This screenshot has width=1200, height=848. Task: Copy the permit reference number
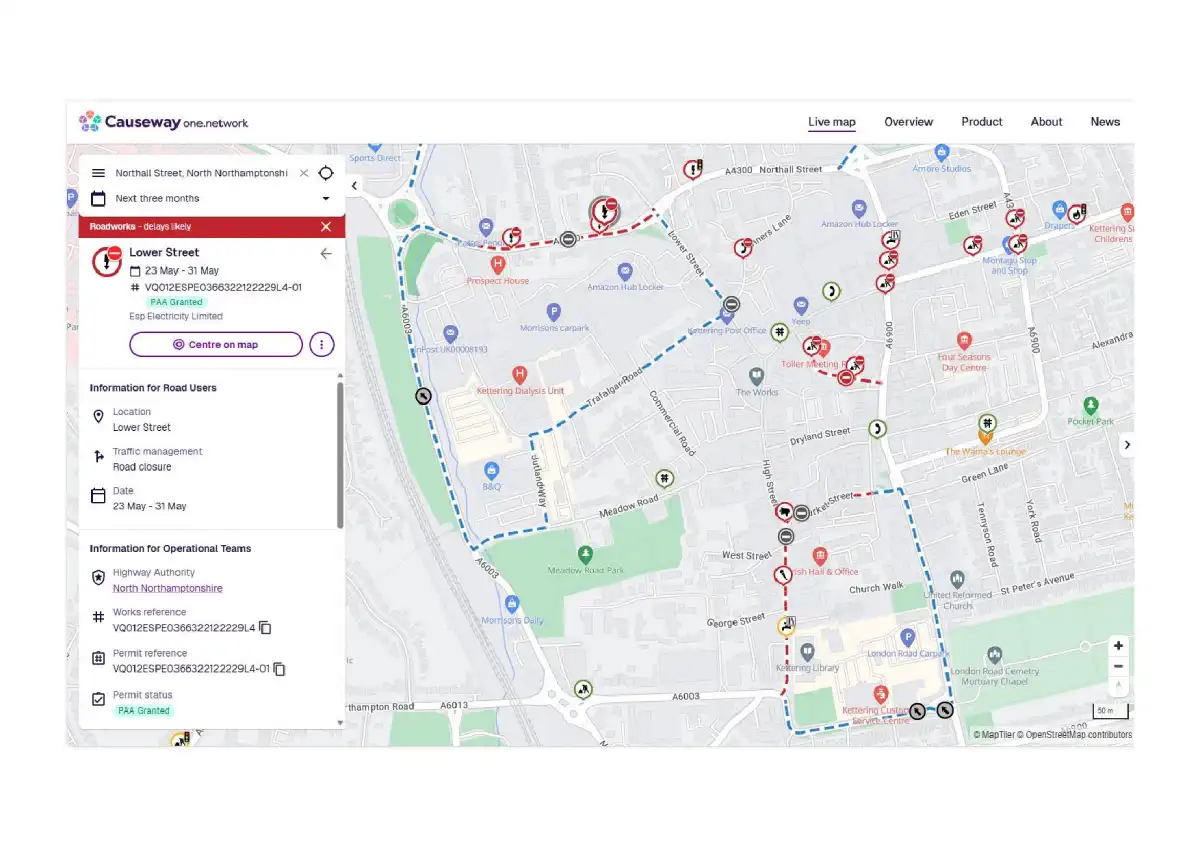coord(278,669)
